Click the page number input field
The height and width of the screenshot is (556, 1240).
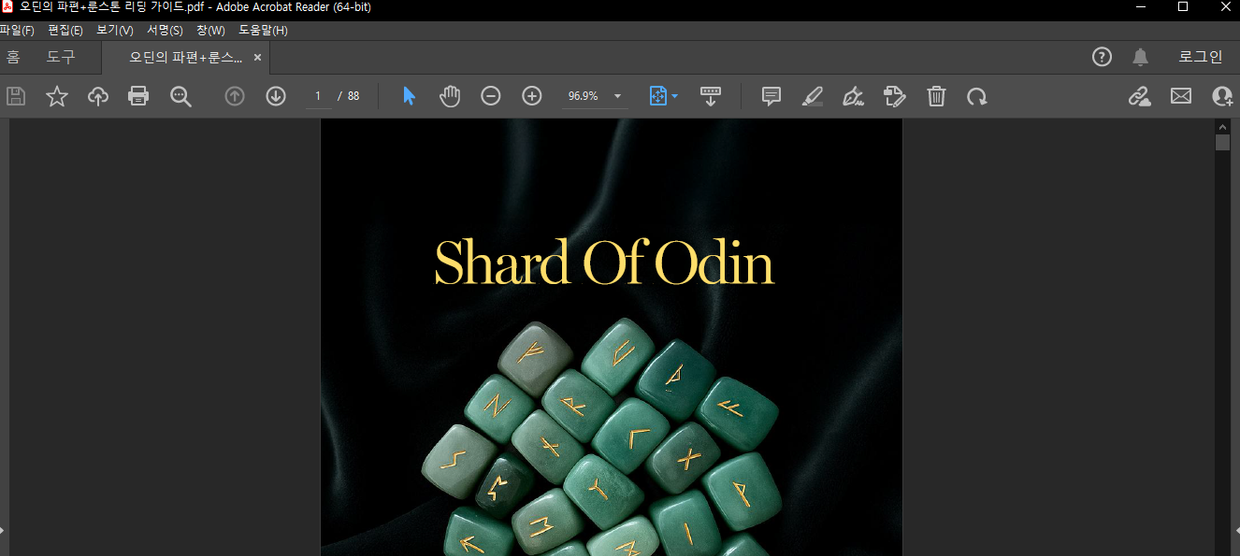point(318,96)
